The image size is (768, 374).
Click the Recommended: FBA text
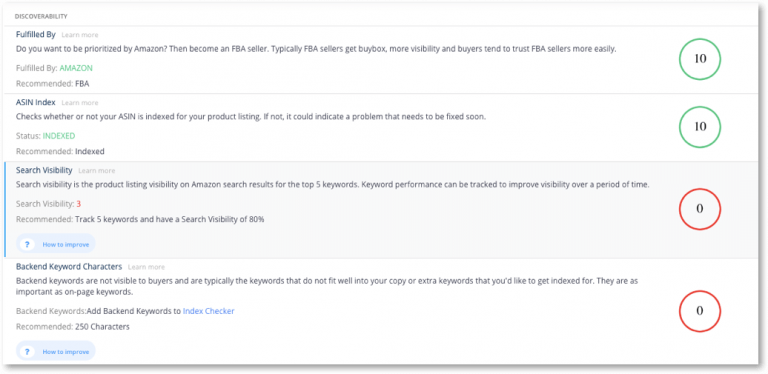point(52,84)
